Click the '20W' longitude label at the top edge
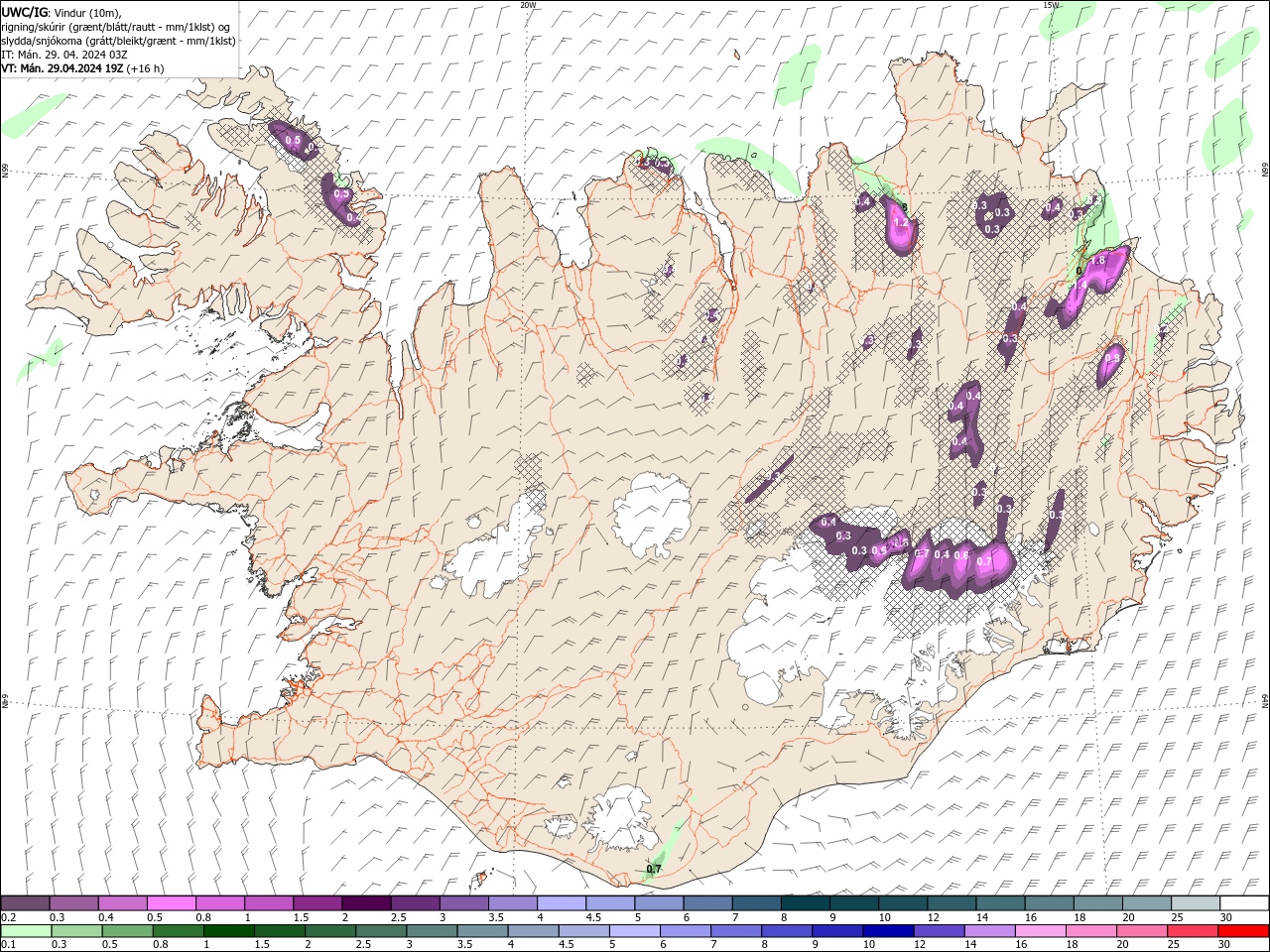 (x=528, y=5)
